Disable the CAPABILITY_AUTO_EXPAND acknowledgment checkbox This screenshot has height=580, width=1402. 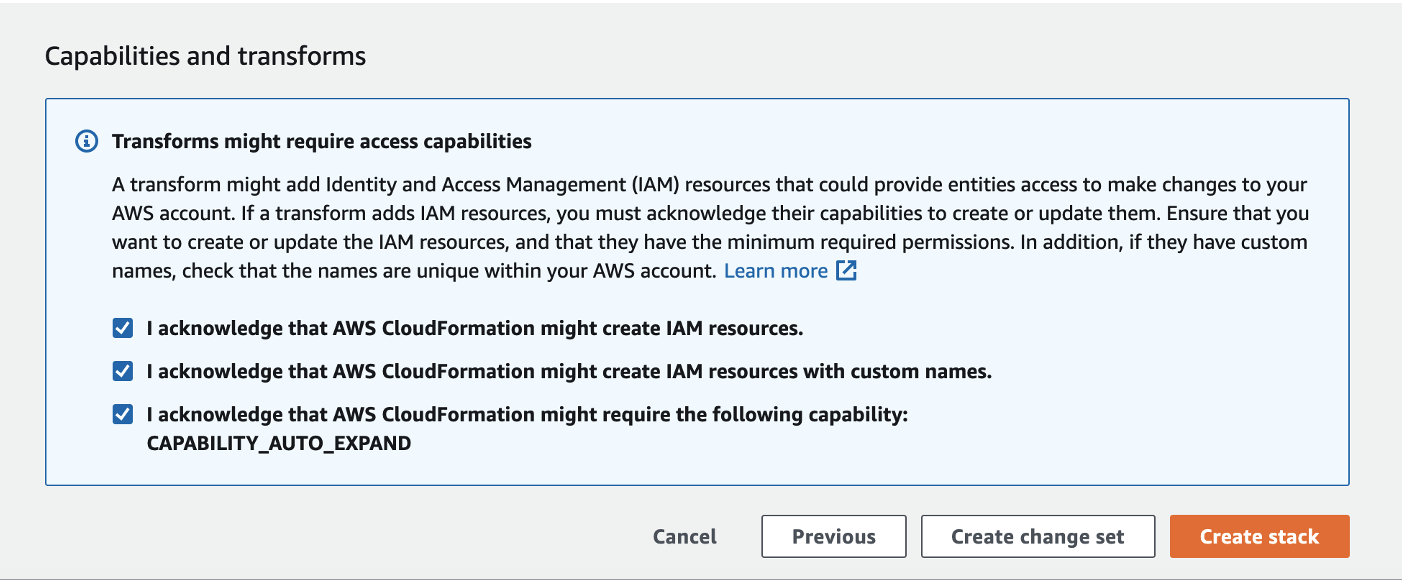122,414
